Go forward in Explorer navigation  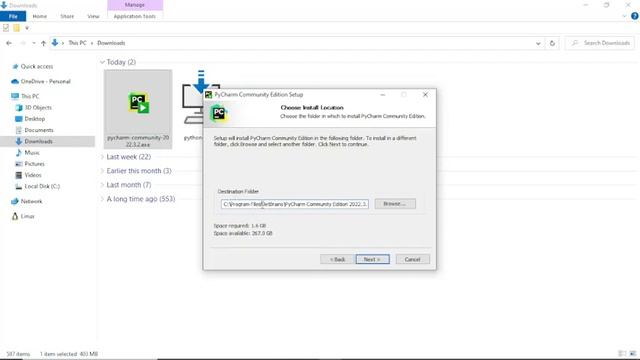pos(22,43)
